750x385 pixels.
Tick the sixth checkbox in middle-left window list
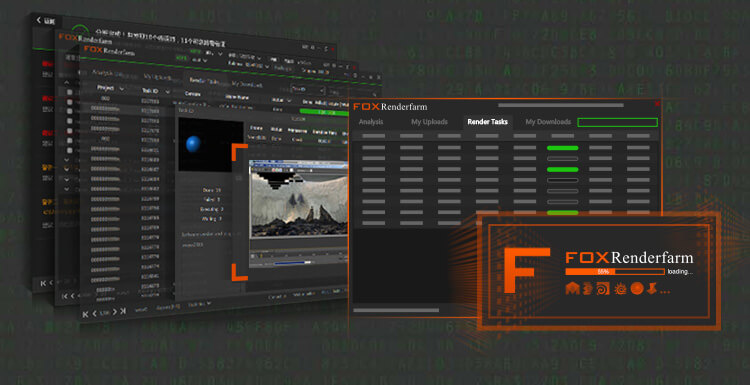click(x=70, y=141)
